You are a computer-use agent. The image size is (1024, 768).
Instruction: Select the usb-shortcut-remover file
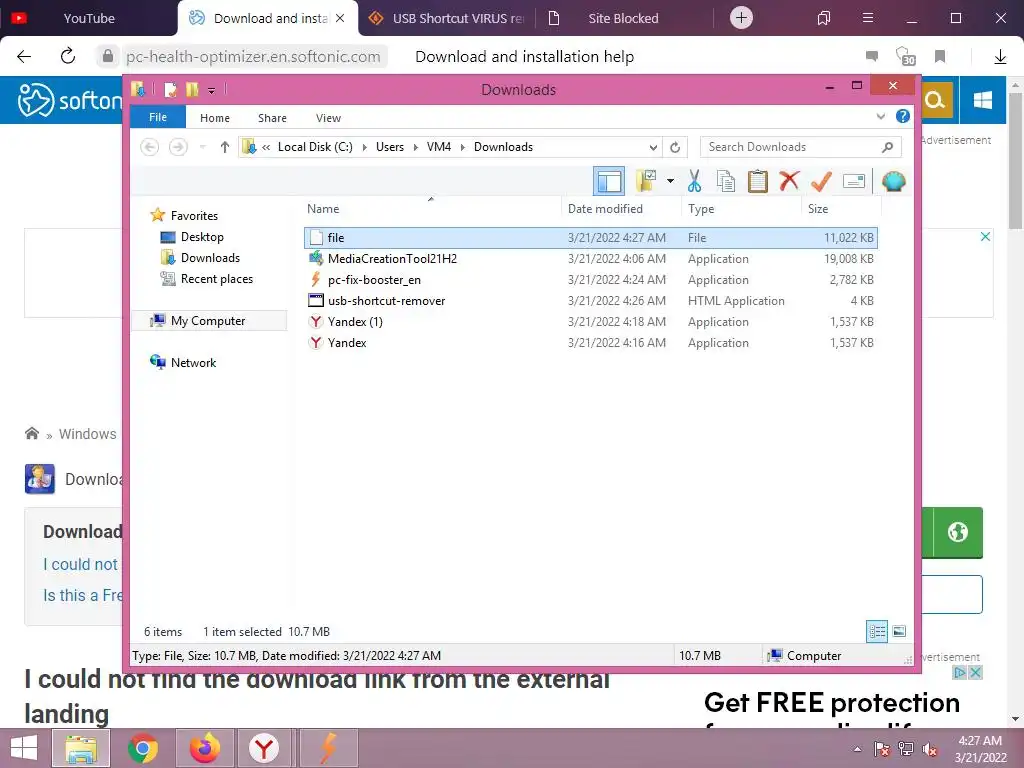(591, 300)
